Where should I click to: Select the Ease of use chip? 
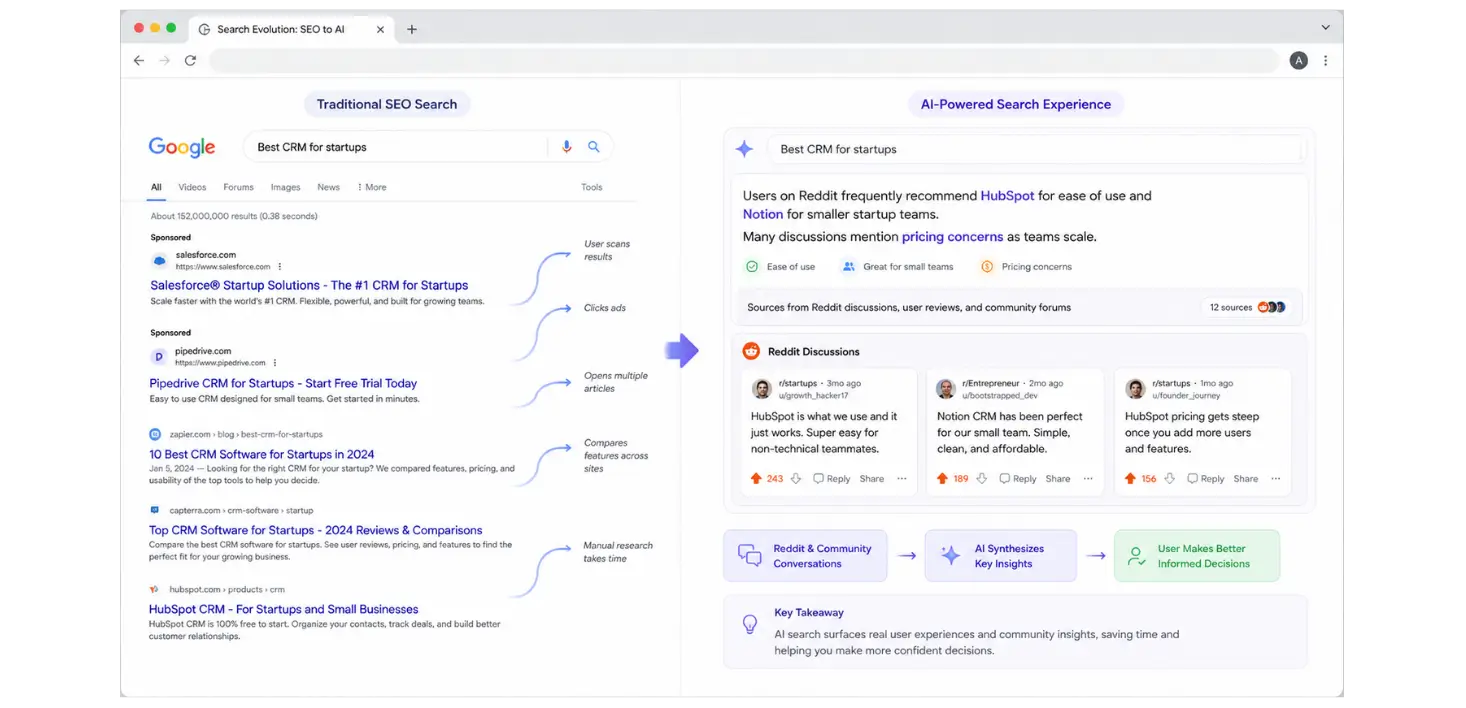(x=780, y=267)
